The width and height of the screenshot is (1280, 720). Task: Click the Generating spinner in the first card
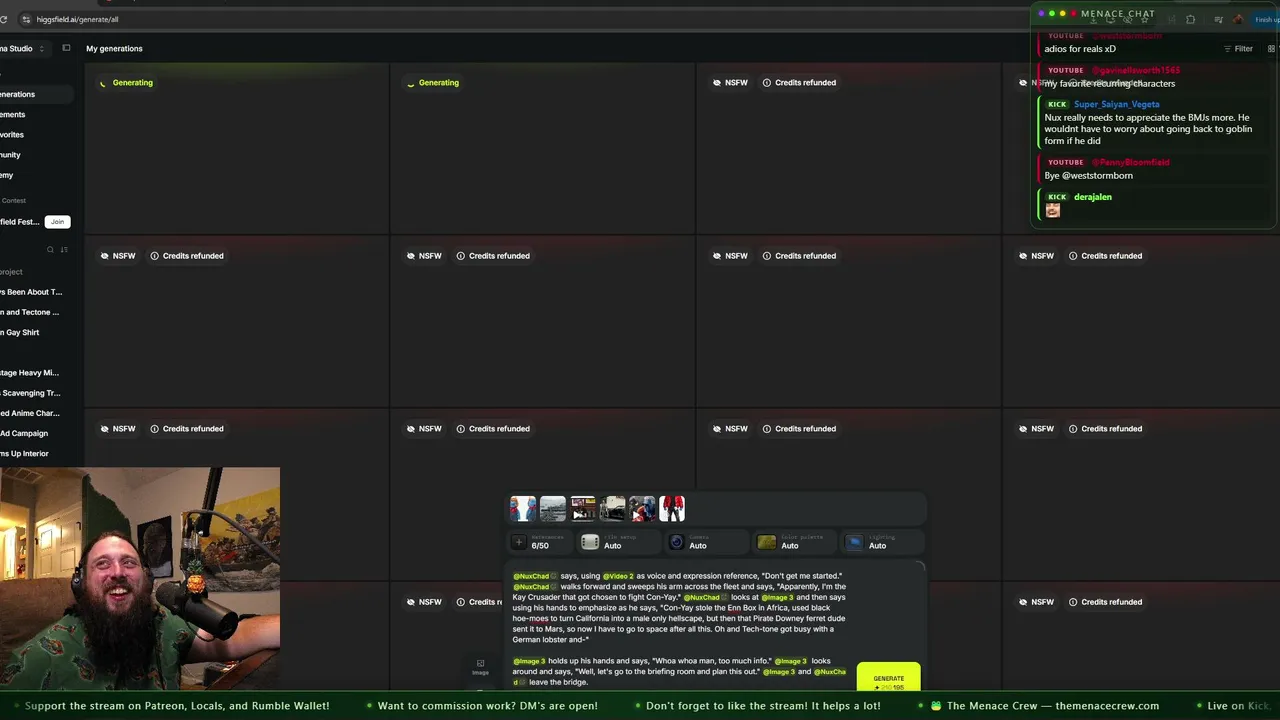[102, 83]
